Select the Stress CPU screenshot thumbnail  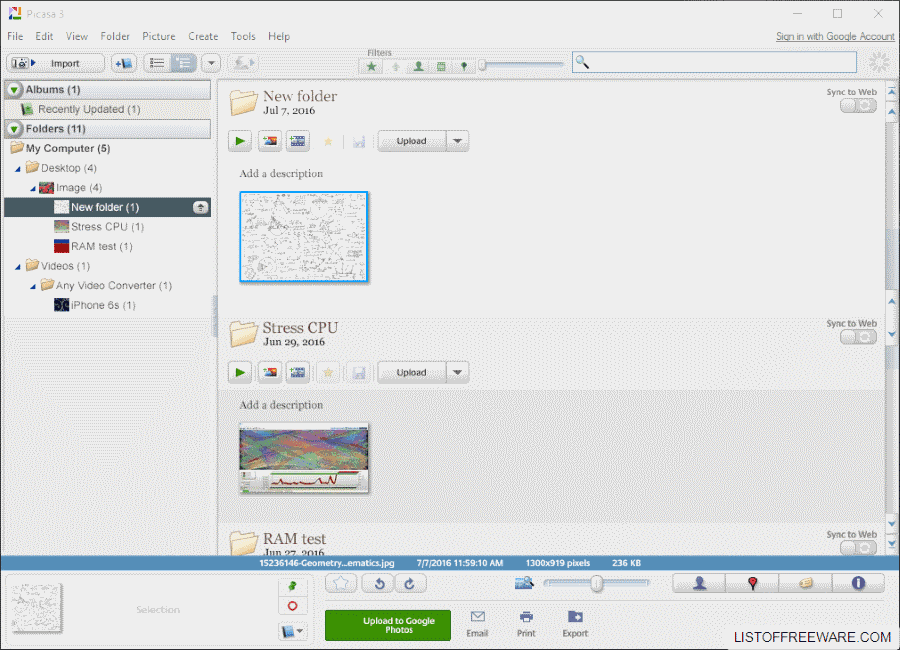tap(304, 458)
